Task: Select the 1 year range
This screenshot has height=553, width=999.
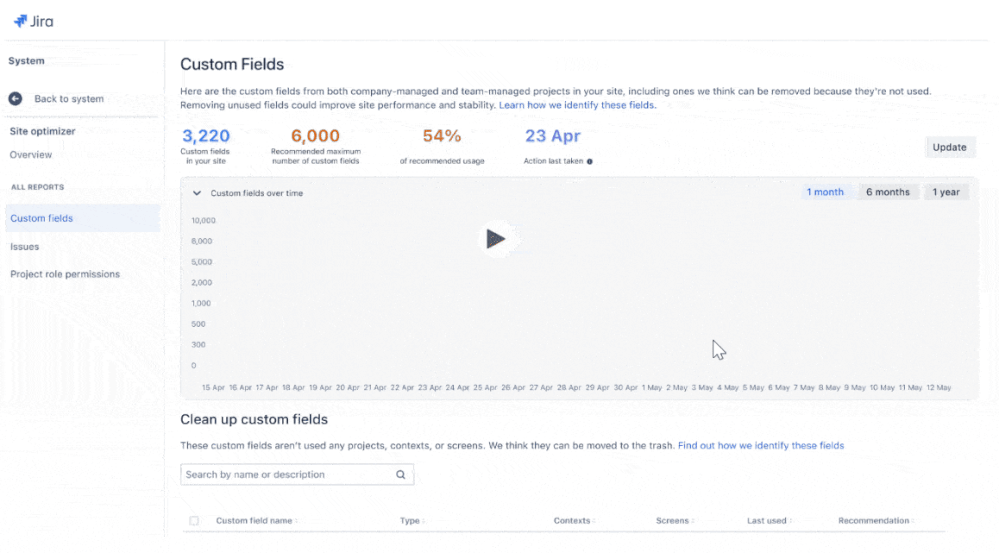Action: click(946, 192)
